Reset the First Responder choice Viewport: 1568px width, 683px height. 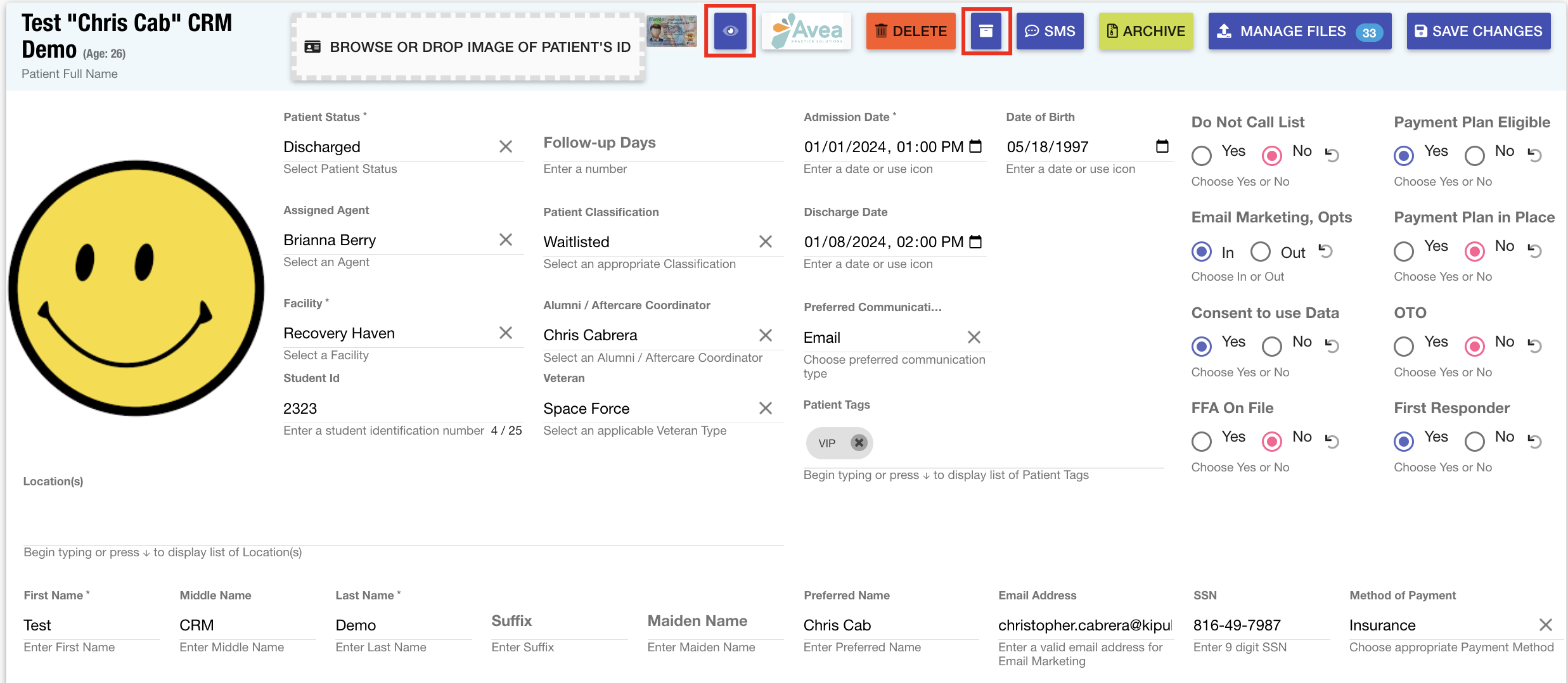tap(1534, 440)
